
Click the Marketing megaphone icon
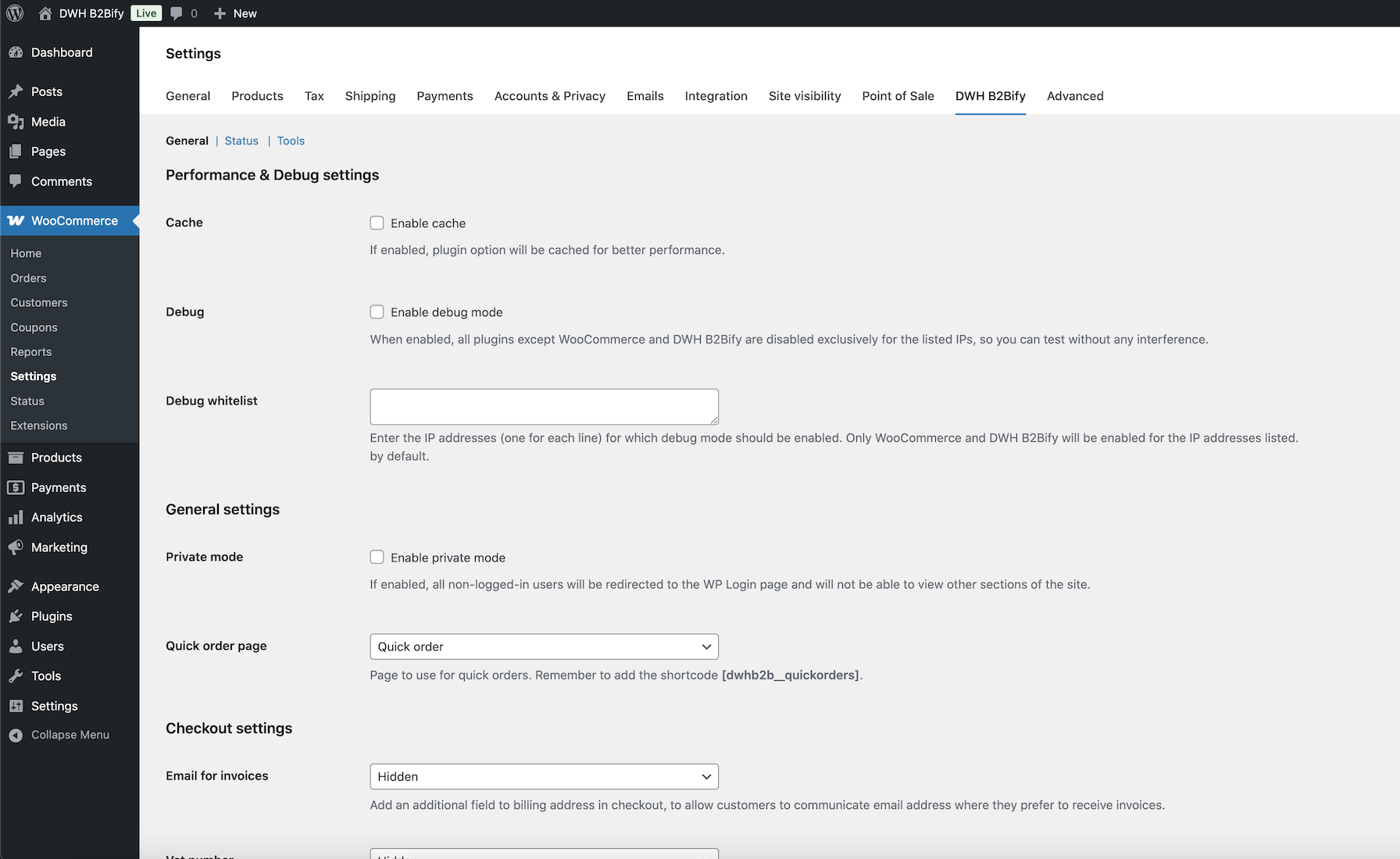click(16, 547)
